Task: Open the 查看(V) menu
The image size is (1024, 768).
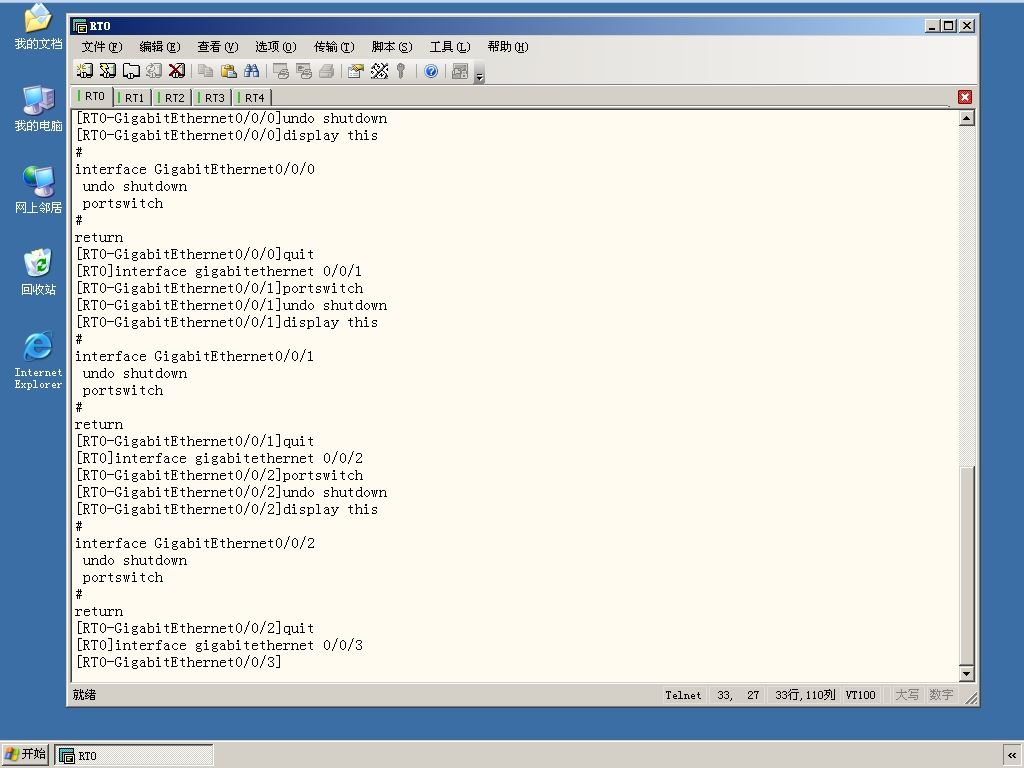Action: [217, 46]
